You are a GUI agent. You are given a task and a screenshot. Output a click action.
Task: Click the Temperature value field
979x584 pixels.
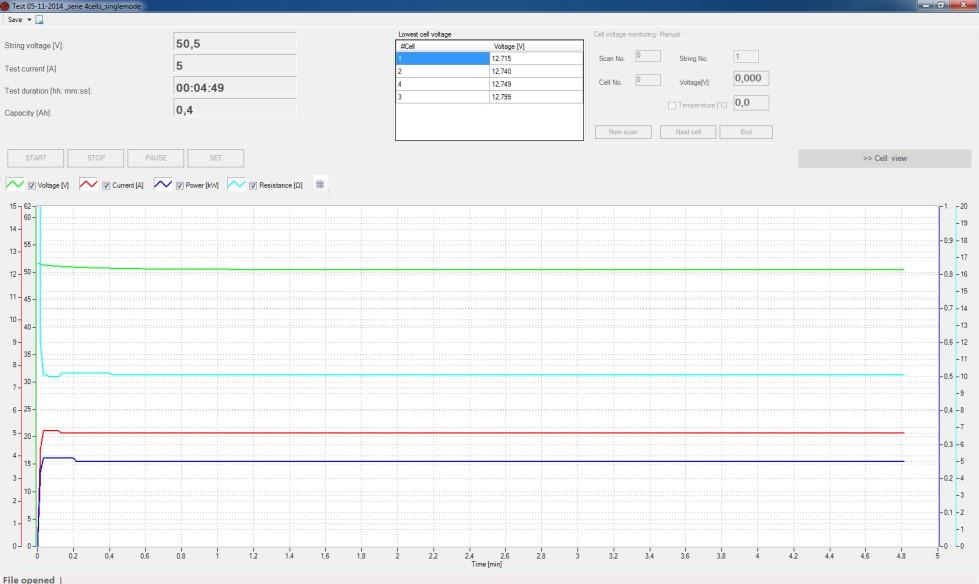click(751, 103)
